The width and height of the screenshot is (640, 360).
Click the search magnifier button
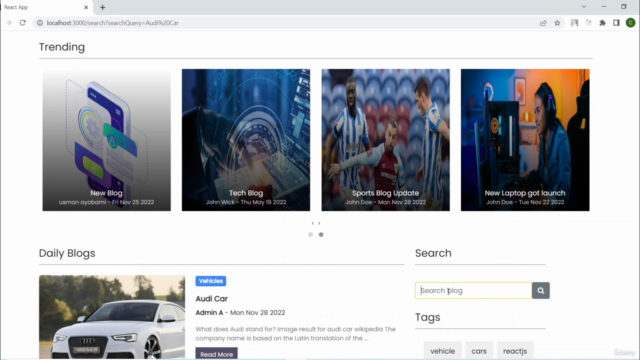coord(541,291)
